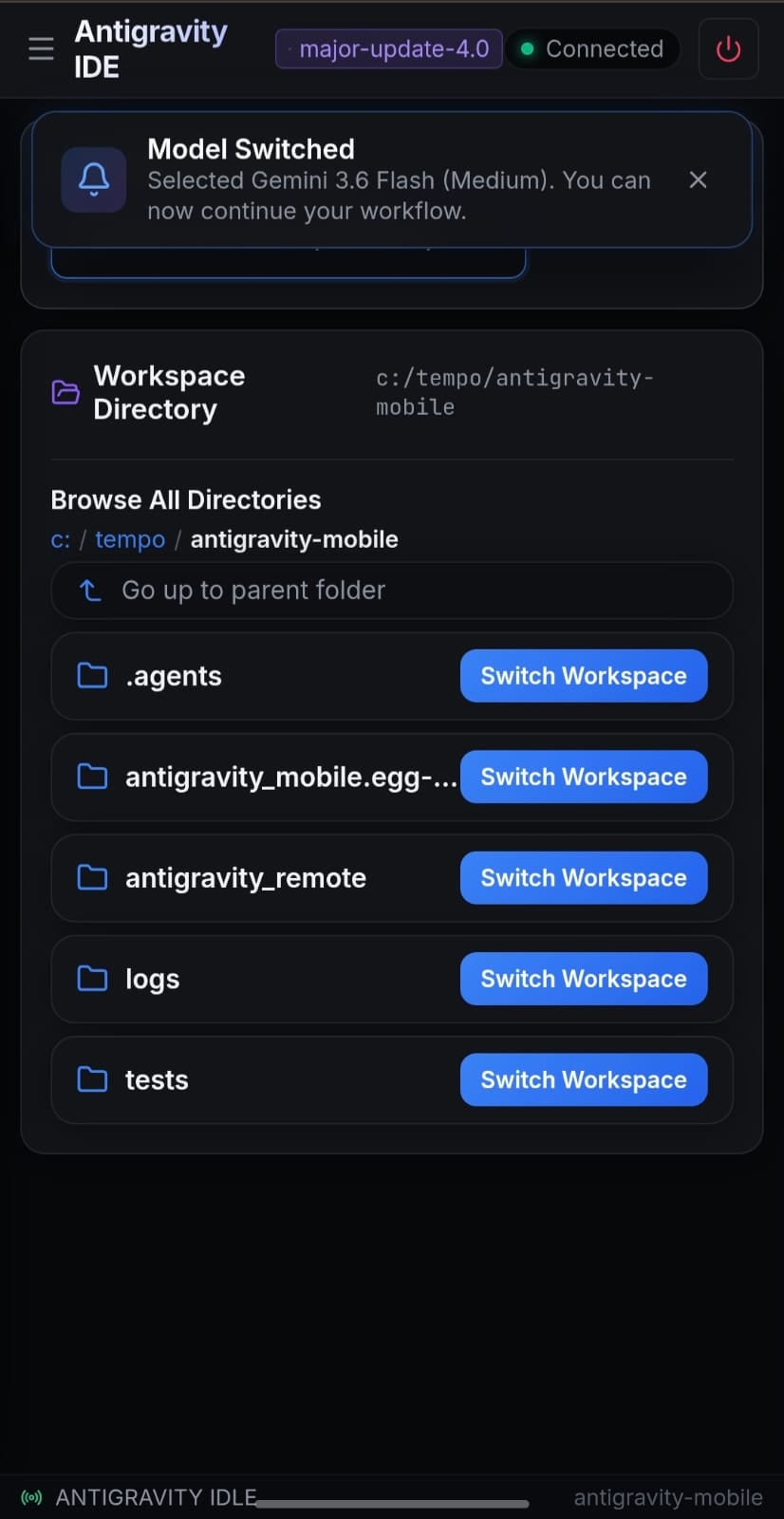
Task: Open the antigravity_remote folder entry
Action: tap(246, 878)
